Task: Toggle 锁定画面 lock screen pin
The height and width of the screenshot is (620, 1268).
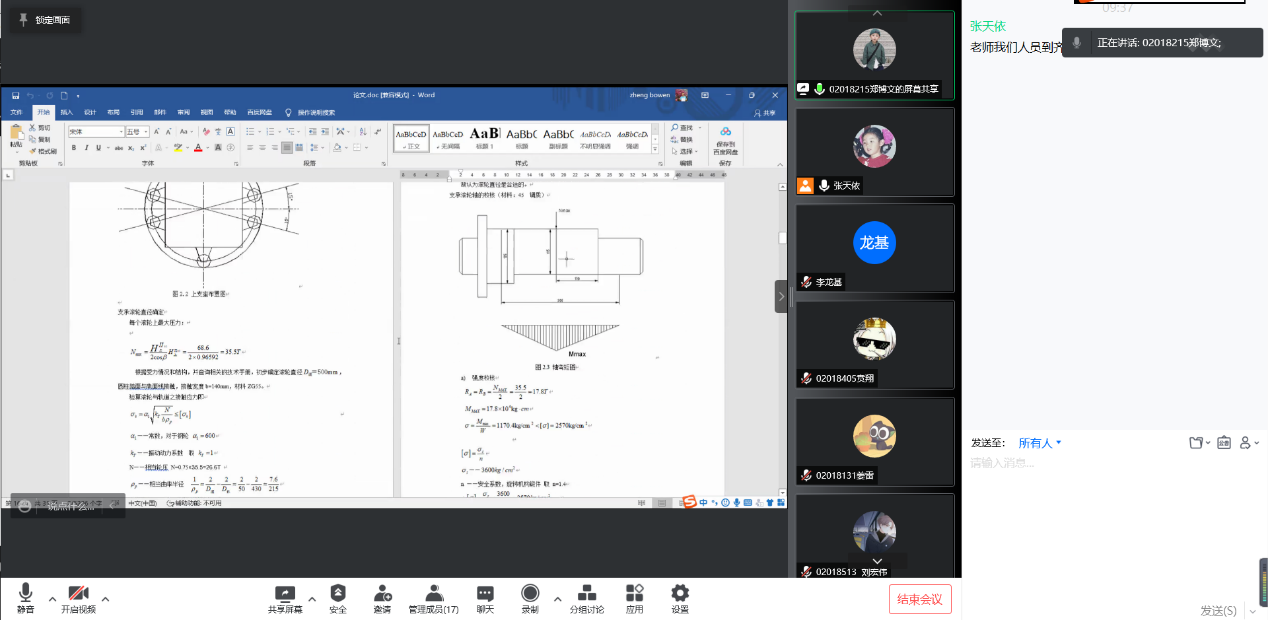Action: click(x=43, y=20)
